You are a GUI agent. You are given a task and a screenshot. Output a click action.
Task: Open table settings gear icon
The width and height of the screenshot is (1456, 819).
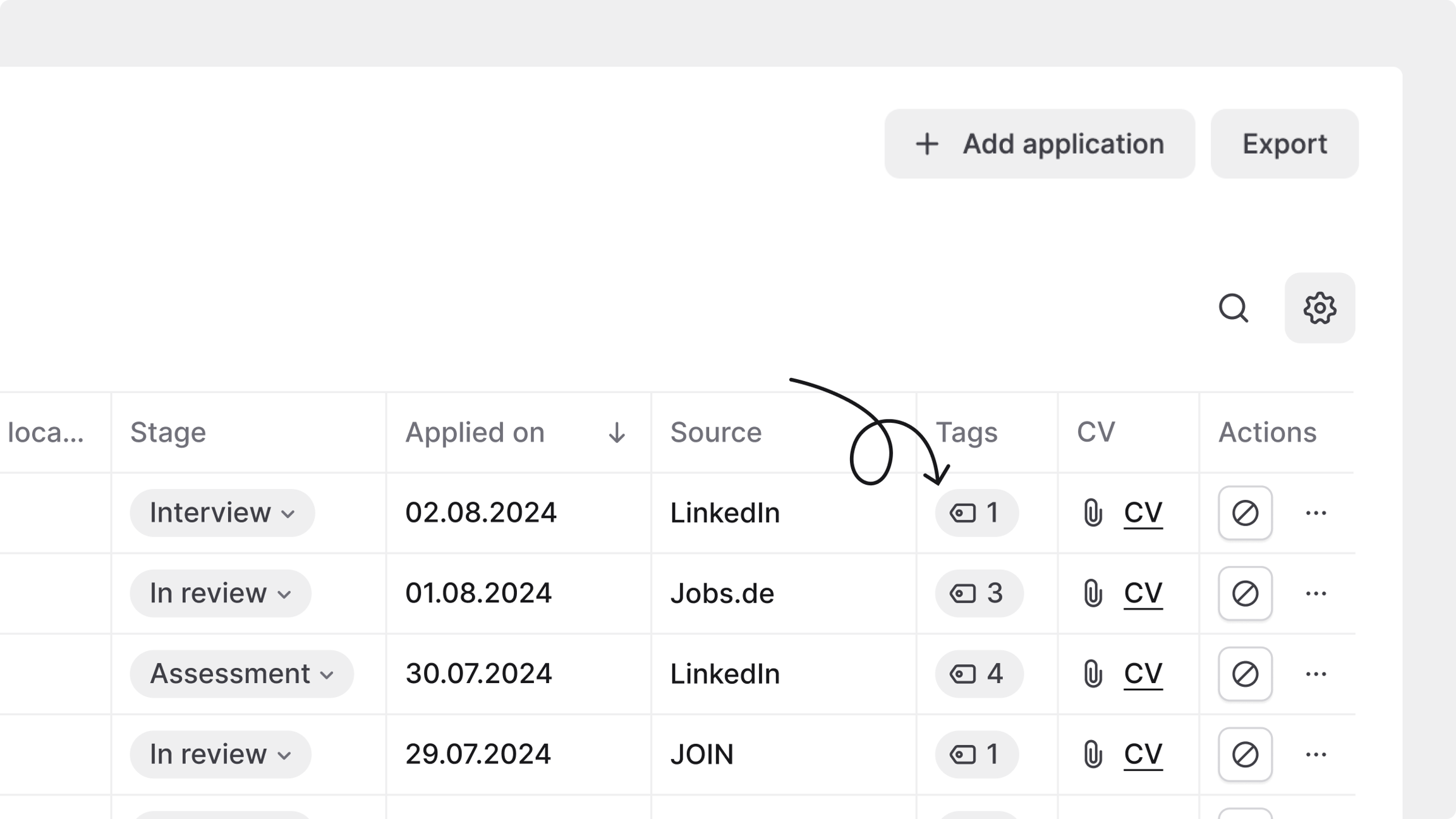[x=1319, y=308]
